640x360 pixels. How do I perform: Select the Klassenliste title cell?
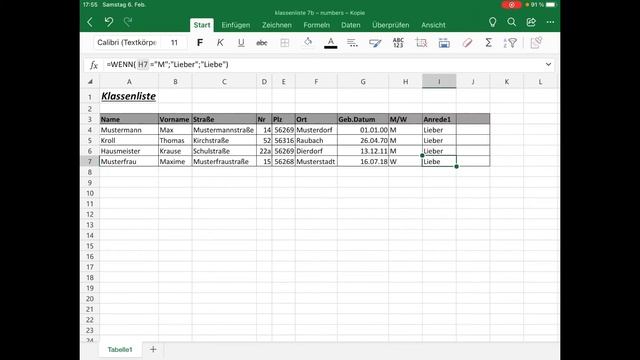click(x=129, y=96)
